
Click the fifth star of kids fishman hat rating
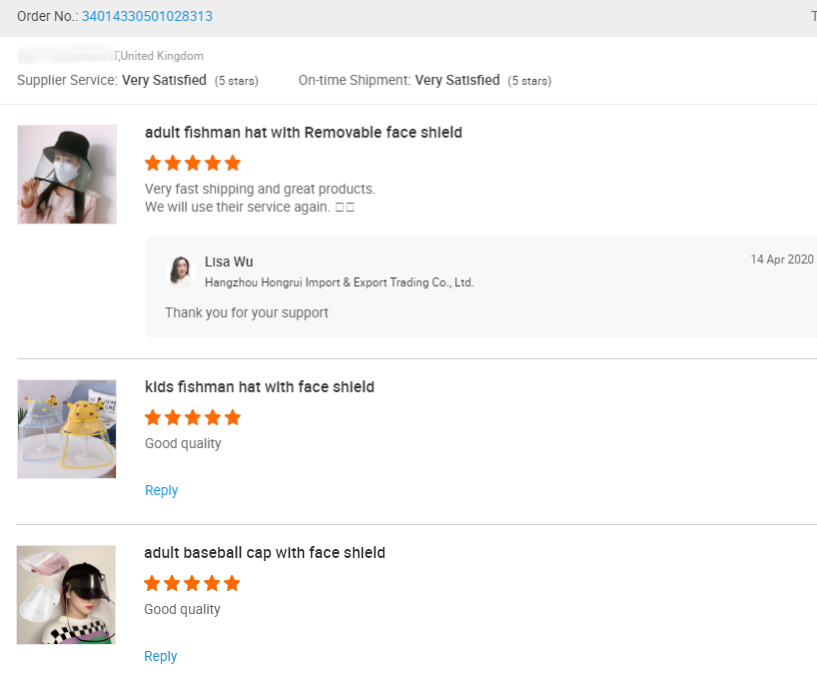point(233,417)
